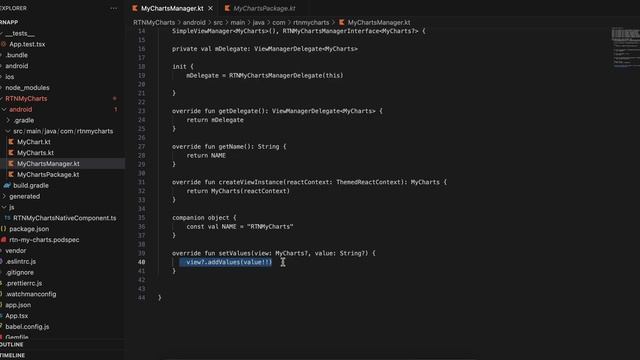This screenshot has height=360, width=640.
Task: Open the MyChartsPackage.kt editor tab
Action: (264, 8)
